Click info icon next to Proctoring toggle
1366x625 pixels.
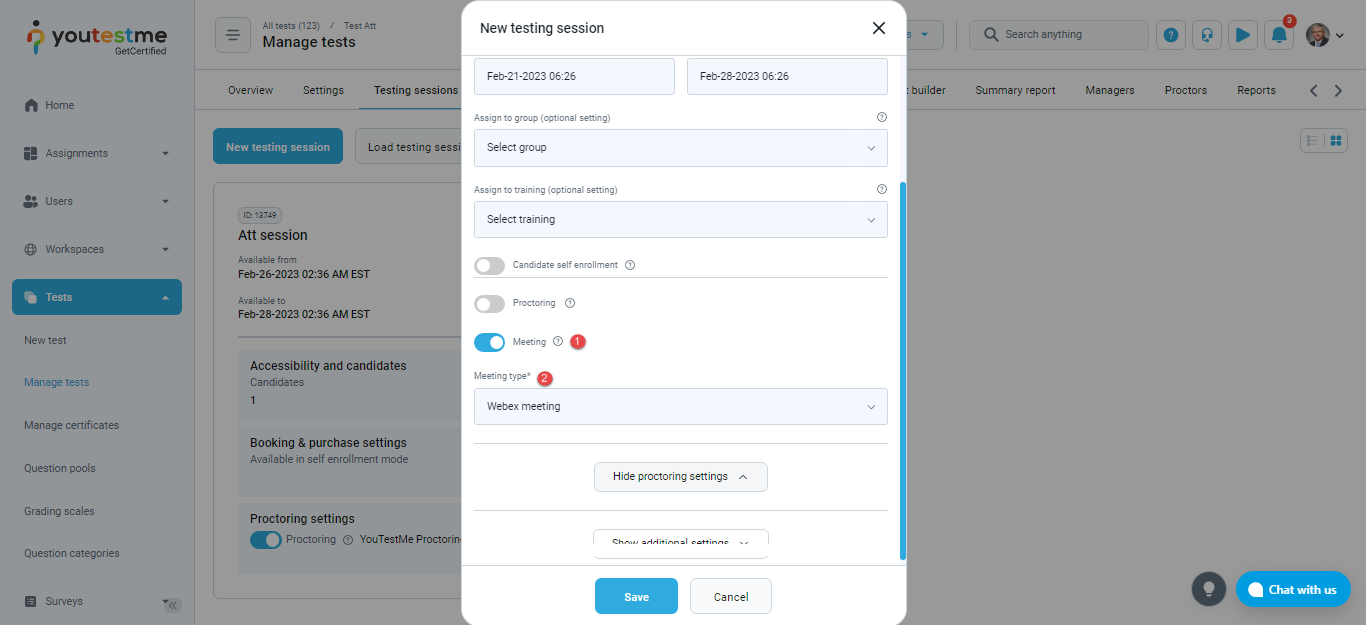pos(570,303)
